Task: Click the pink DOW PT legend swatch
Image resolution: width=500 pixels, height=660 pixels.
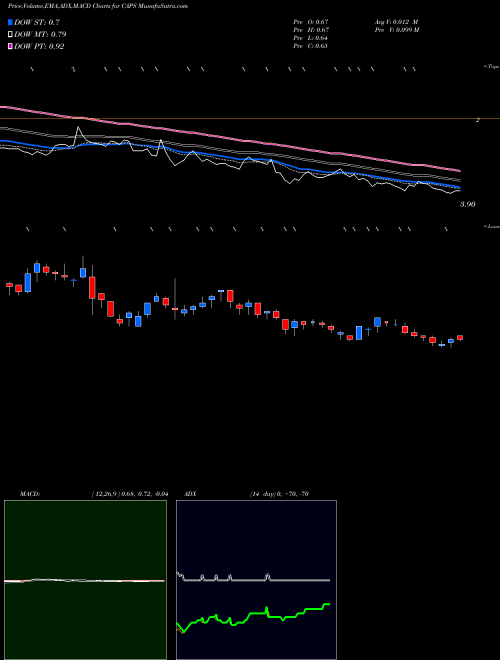Action: point(11,46)
